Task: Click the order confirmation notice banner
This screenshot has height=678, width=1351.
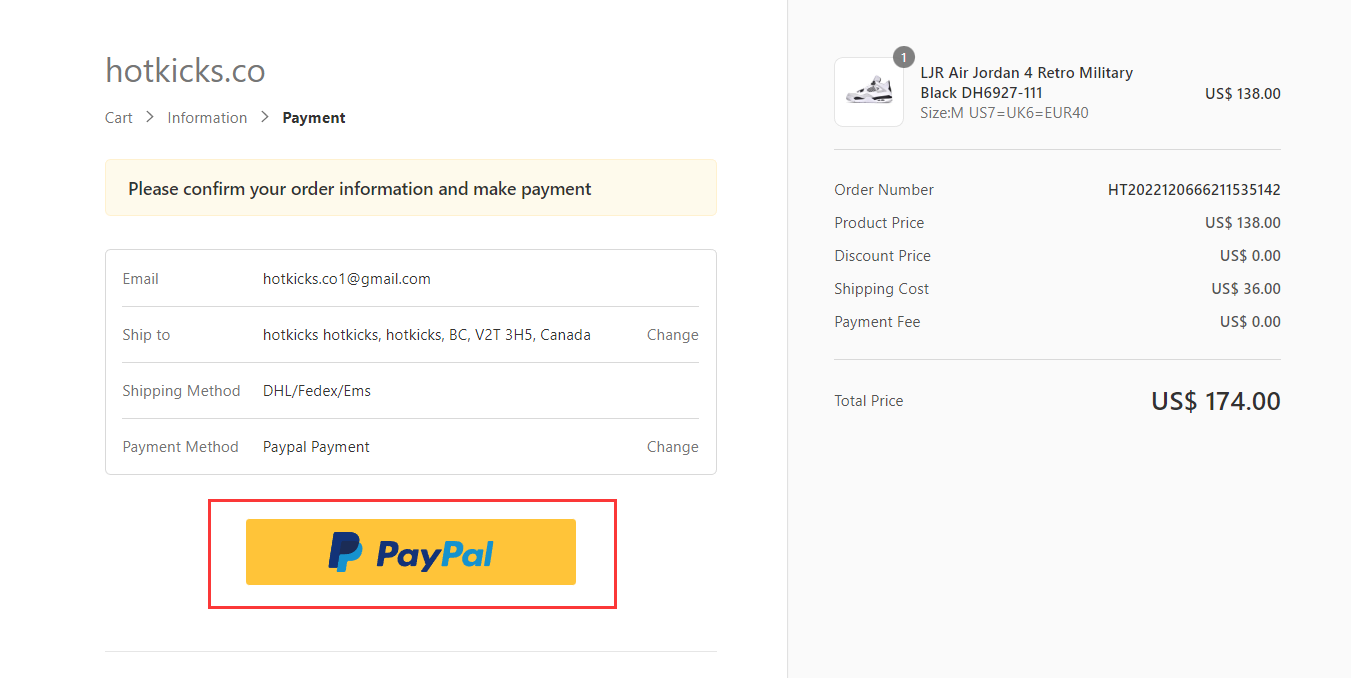Action: tap(411, 188)
